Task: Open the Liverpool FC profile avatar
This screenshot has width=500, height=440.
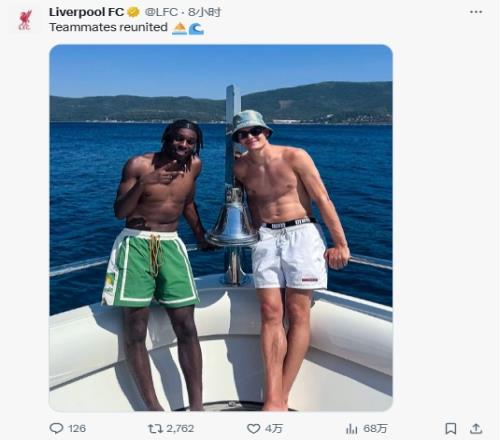Action: pyautogui.click(x=25, y=20)
